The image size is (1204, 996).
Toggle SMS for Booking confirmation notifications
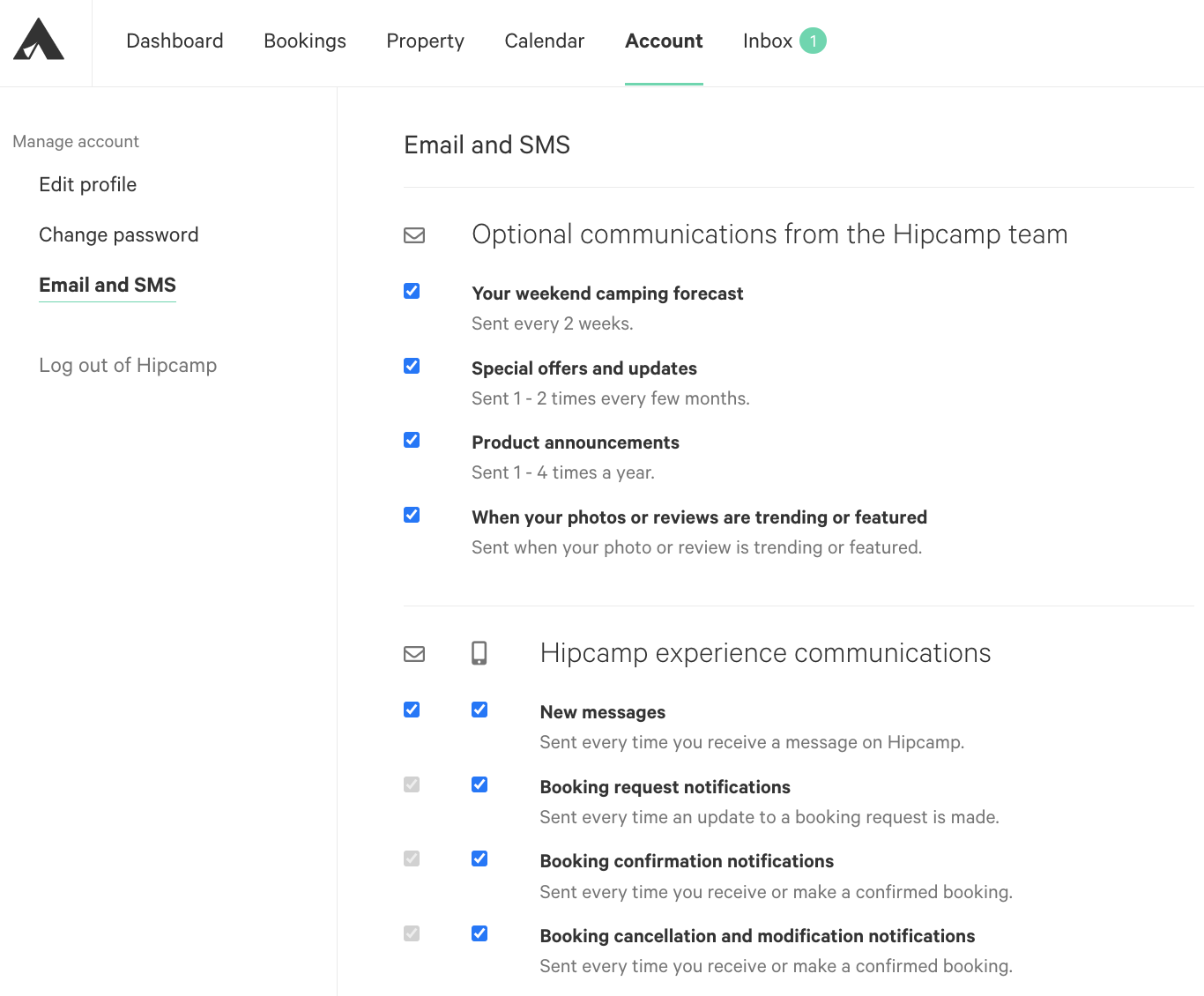pyautogui.click(x=479, y=858)
